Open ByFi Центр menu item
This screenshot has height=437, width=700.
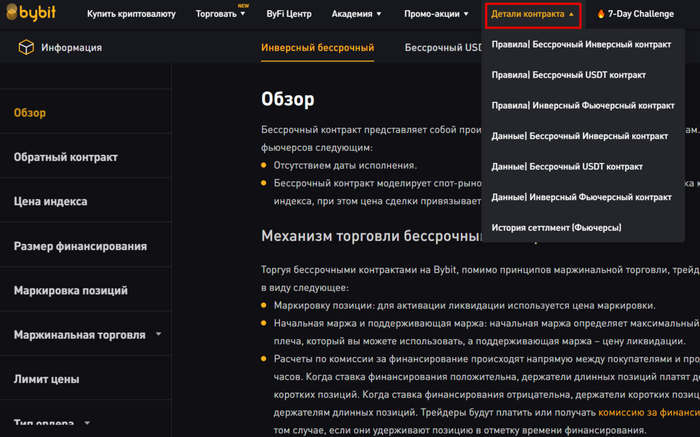pos(289,15)
